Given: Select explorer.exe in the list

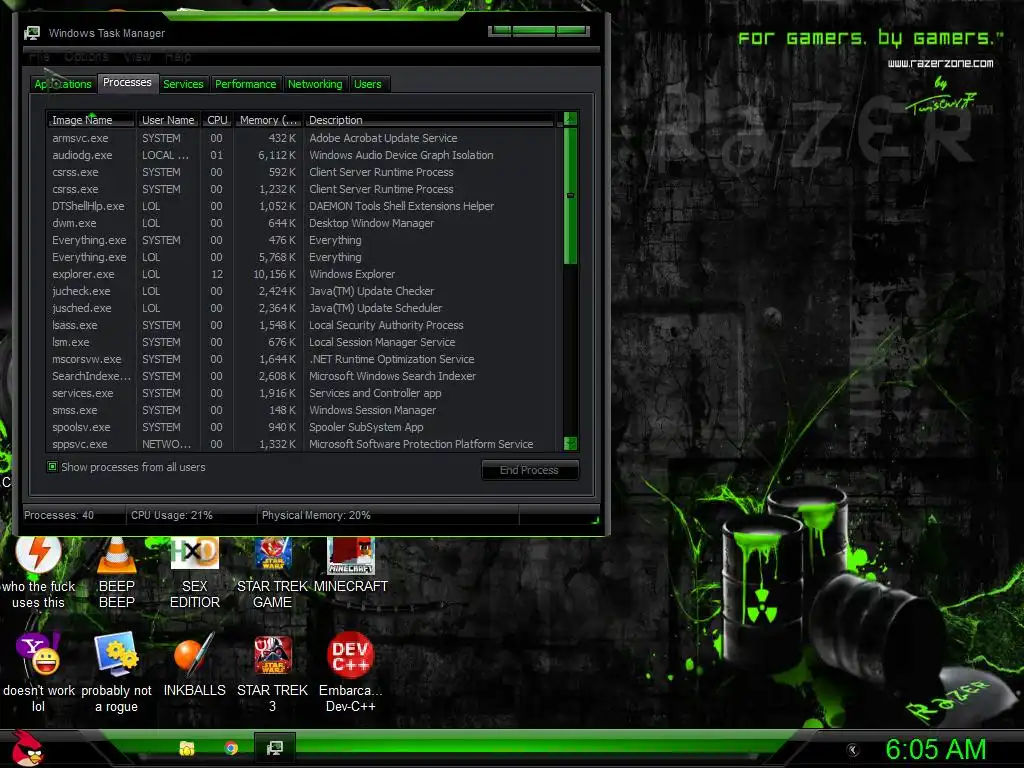Looking at the screenshot, I should [302, 274].
